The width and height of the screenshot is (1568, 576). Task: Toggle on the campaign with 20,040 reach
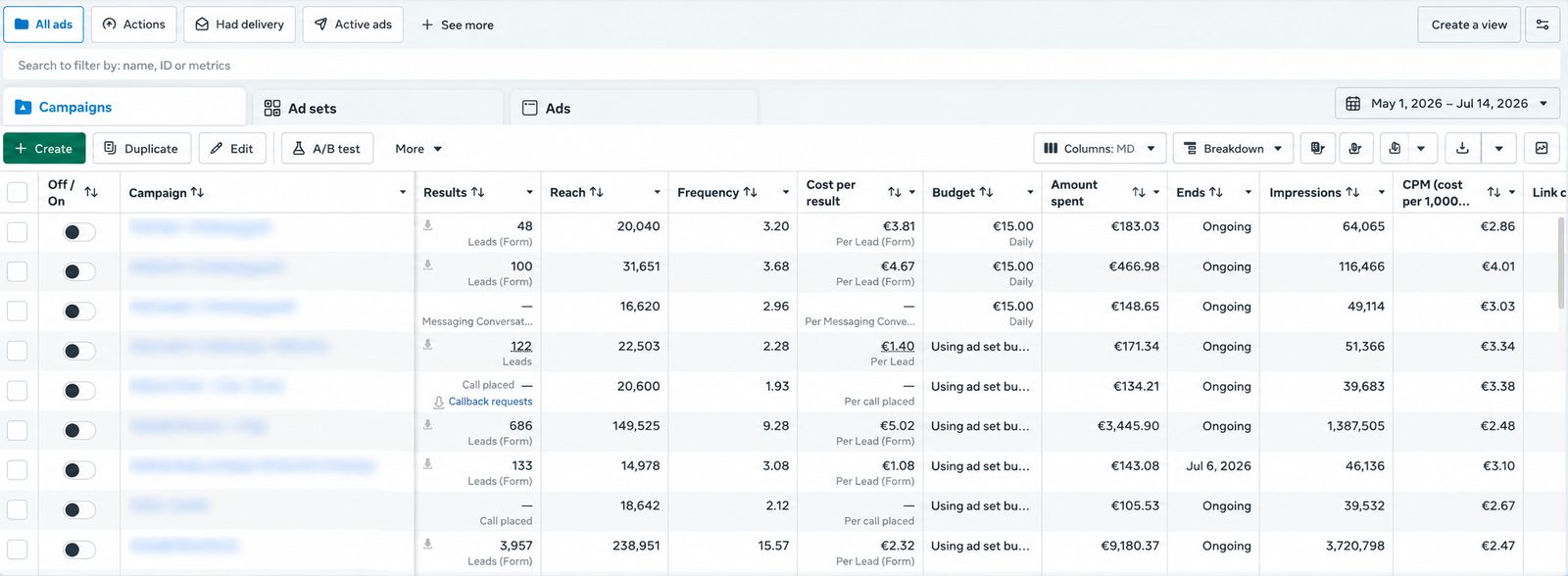(x=79, y=232)
